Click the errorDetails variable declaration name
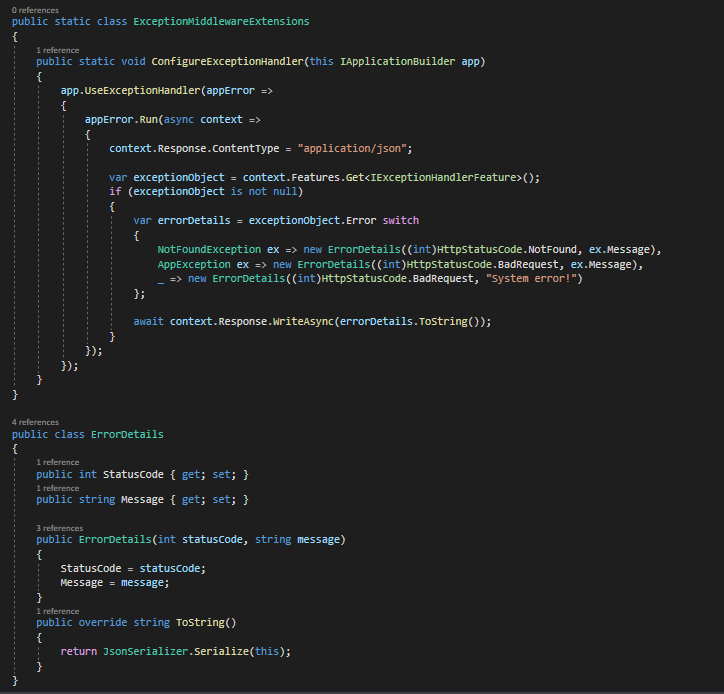This screenshot has height=694, width=724. pos(194,221)
